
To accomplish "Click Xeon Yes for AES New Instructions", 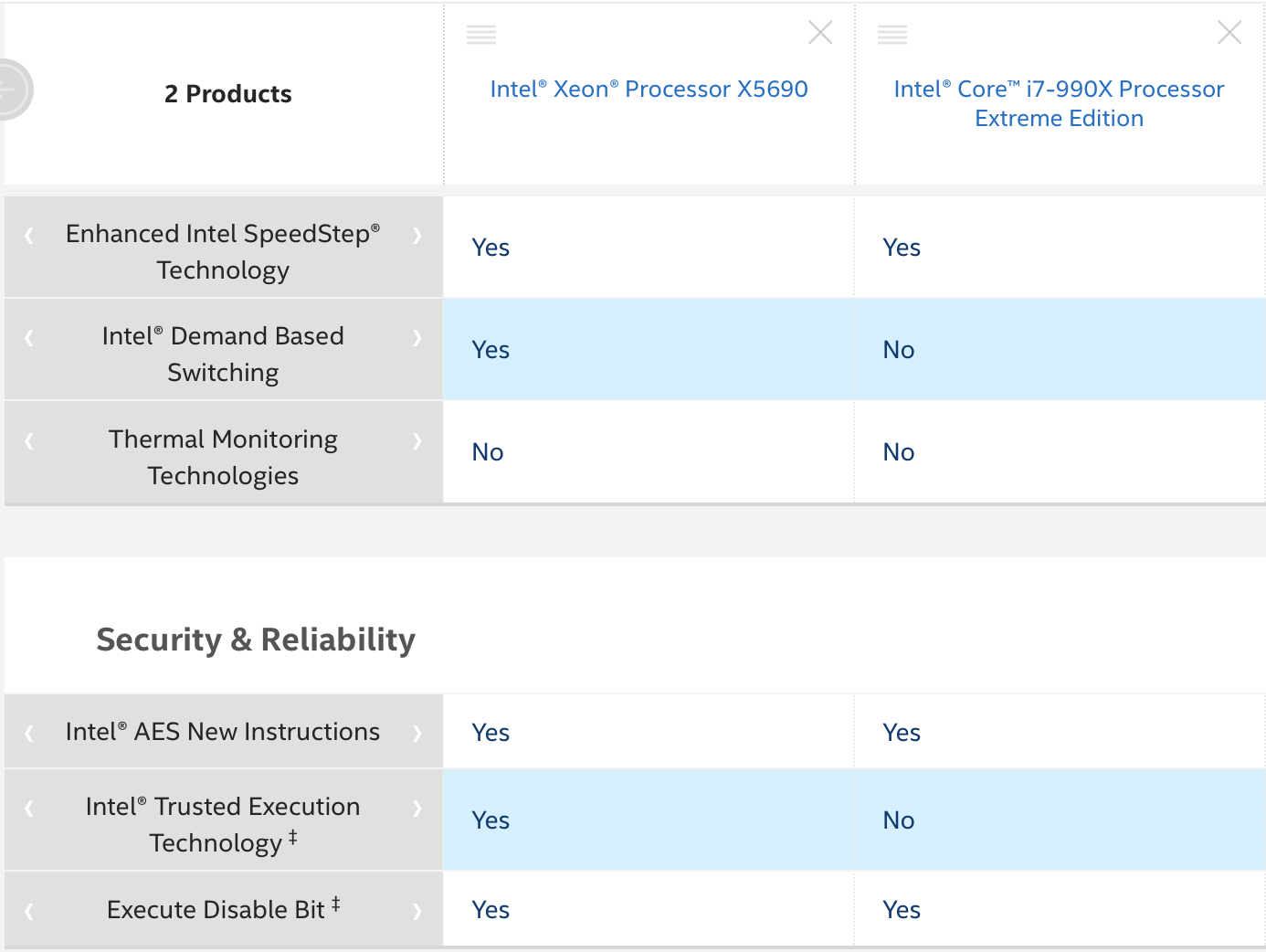I will (491, 733).
